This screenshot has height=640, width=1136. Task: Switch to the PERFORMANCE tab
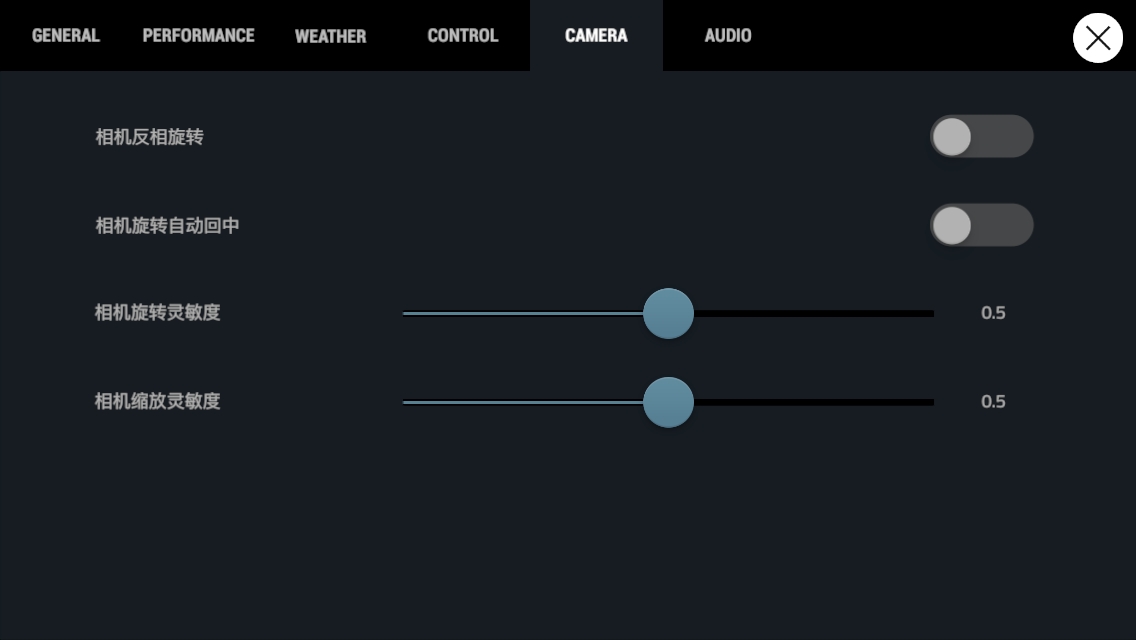click(x=199, y=36)
